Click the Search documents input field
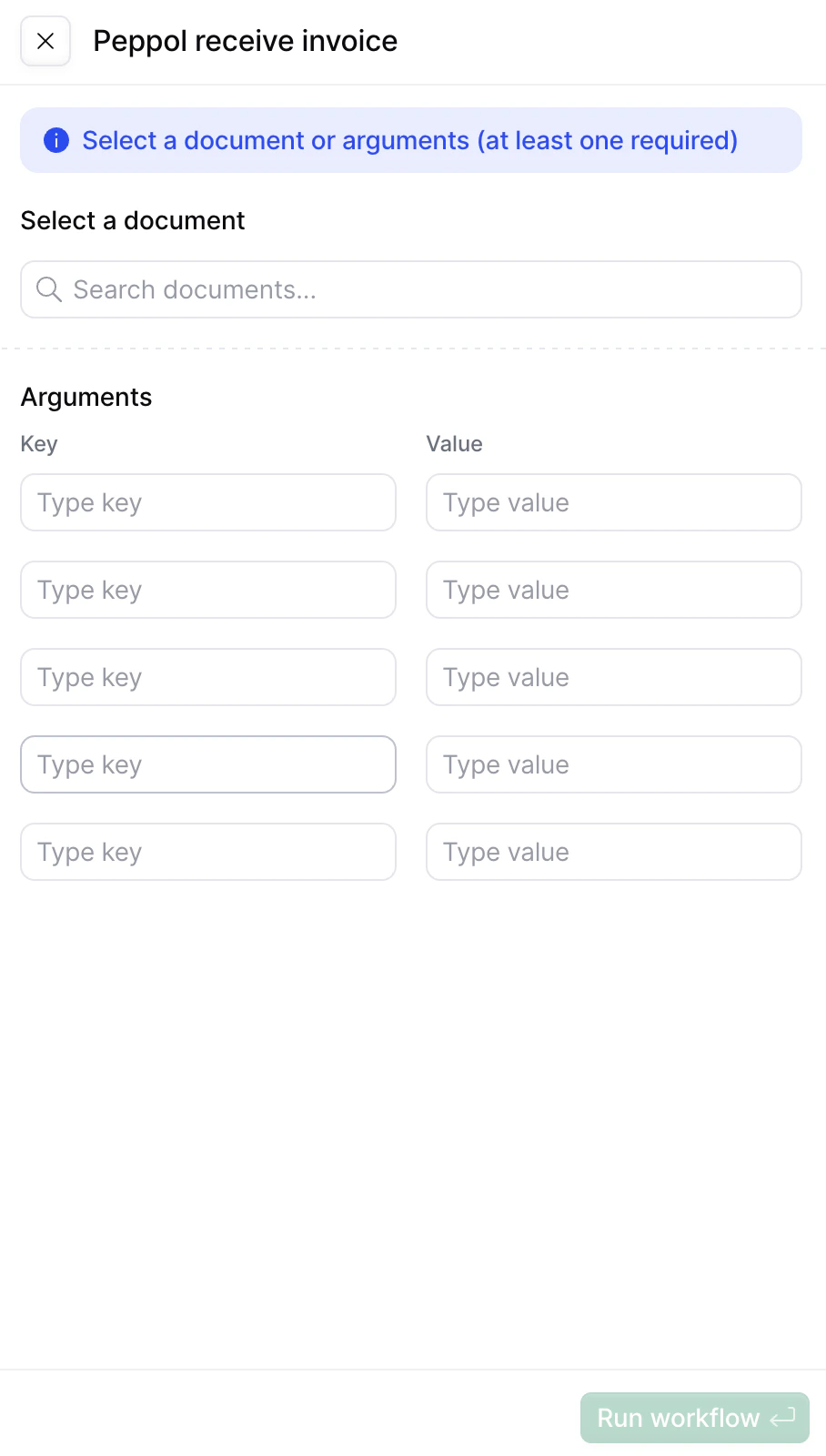Screen dimensions: 826x1456 (410, 289)
